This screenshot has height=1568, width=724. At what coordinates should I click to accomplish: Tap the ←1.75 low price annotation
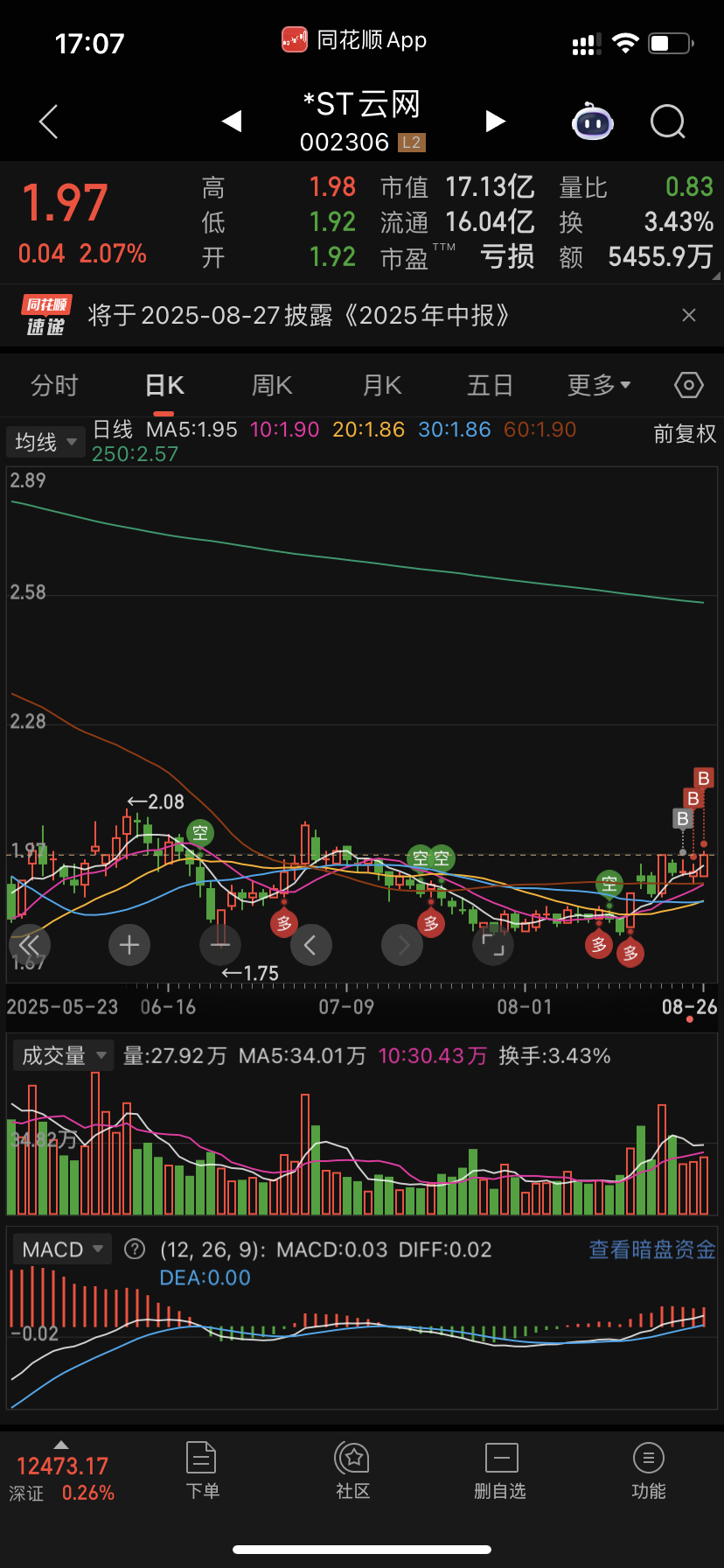[250, 973]
